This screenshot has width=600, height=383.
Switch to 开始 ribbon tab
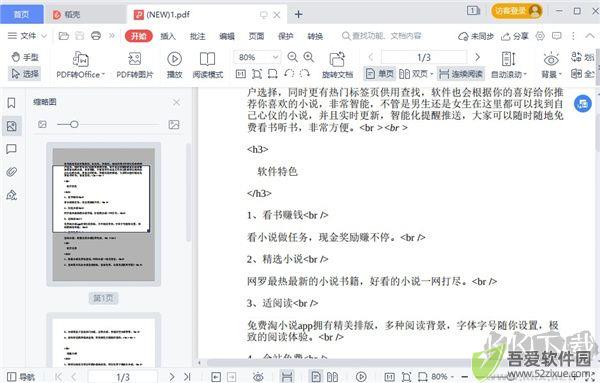click(x=139, y=36)
